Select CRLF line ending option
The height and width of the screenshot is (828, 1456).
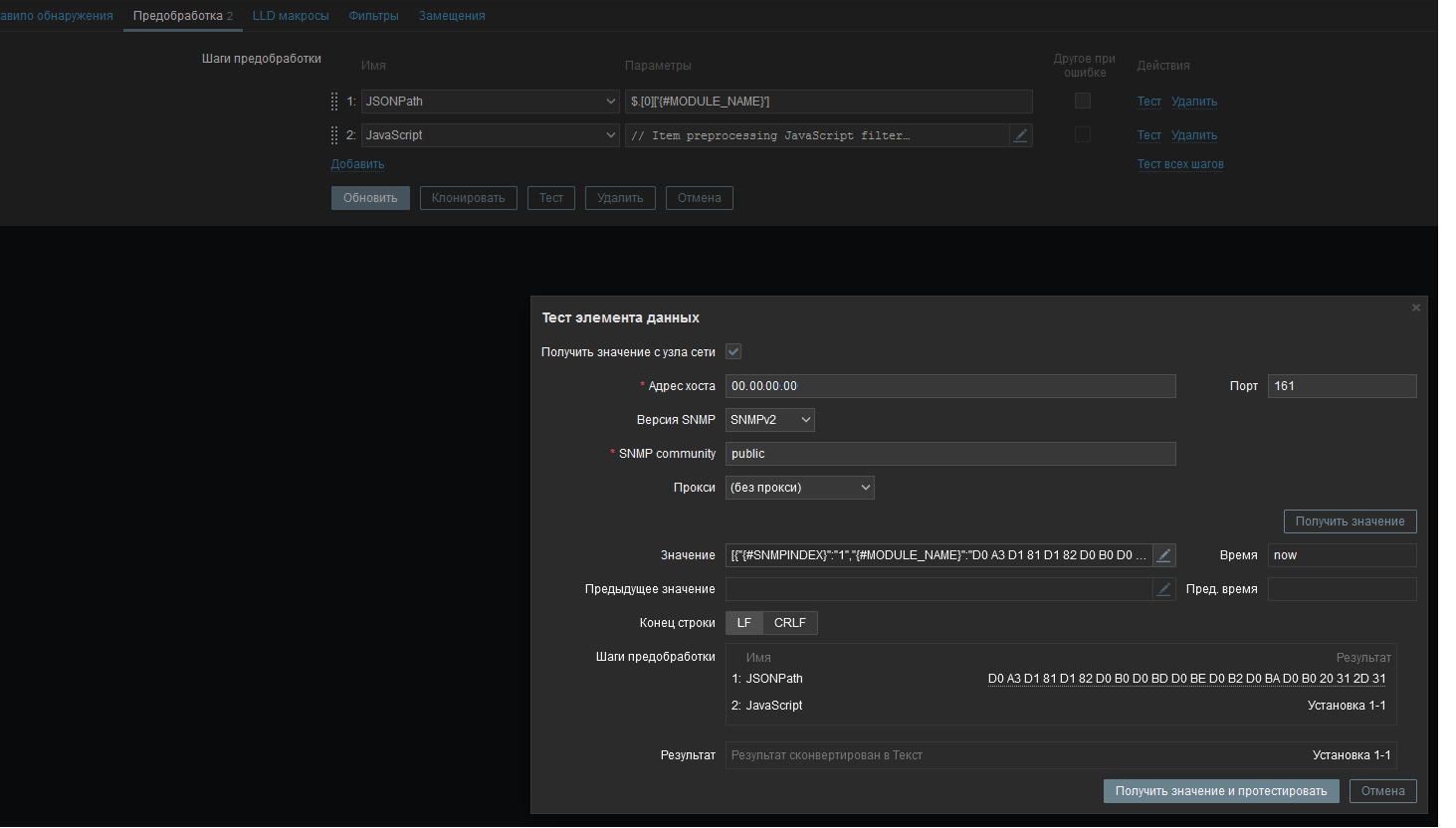[x=789, y=623]
